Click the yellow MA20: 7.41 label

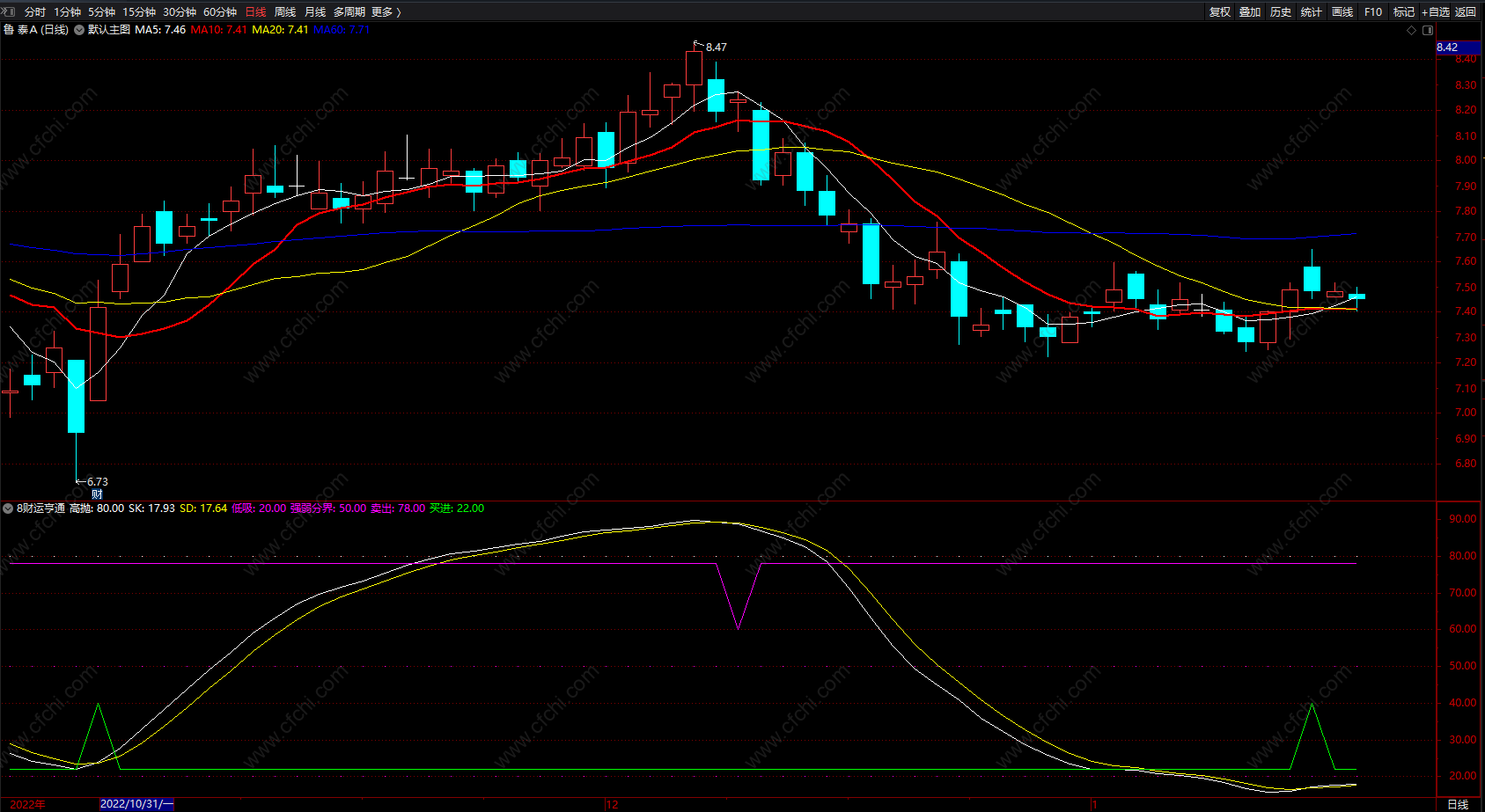[280, 30]
